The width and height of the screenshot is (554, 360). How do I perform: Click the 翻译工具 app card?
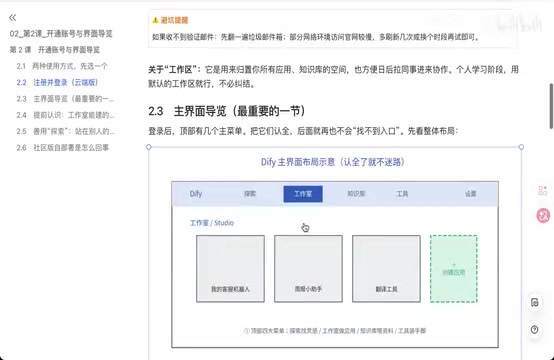pyautogui.click(x=387, y=268)
